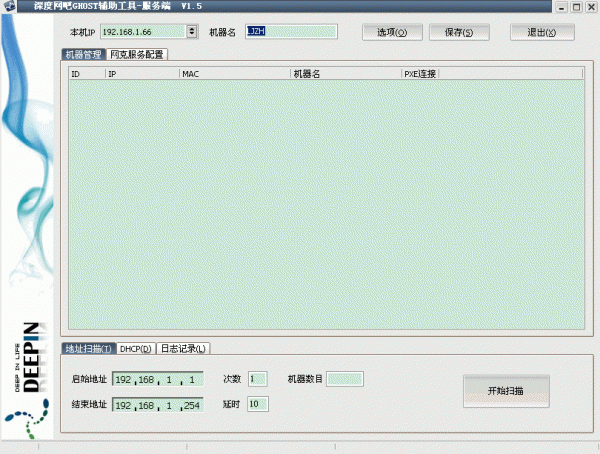Sort by the ID column header
The image size is (600, 454).
tap(87, 73)
